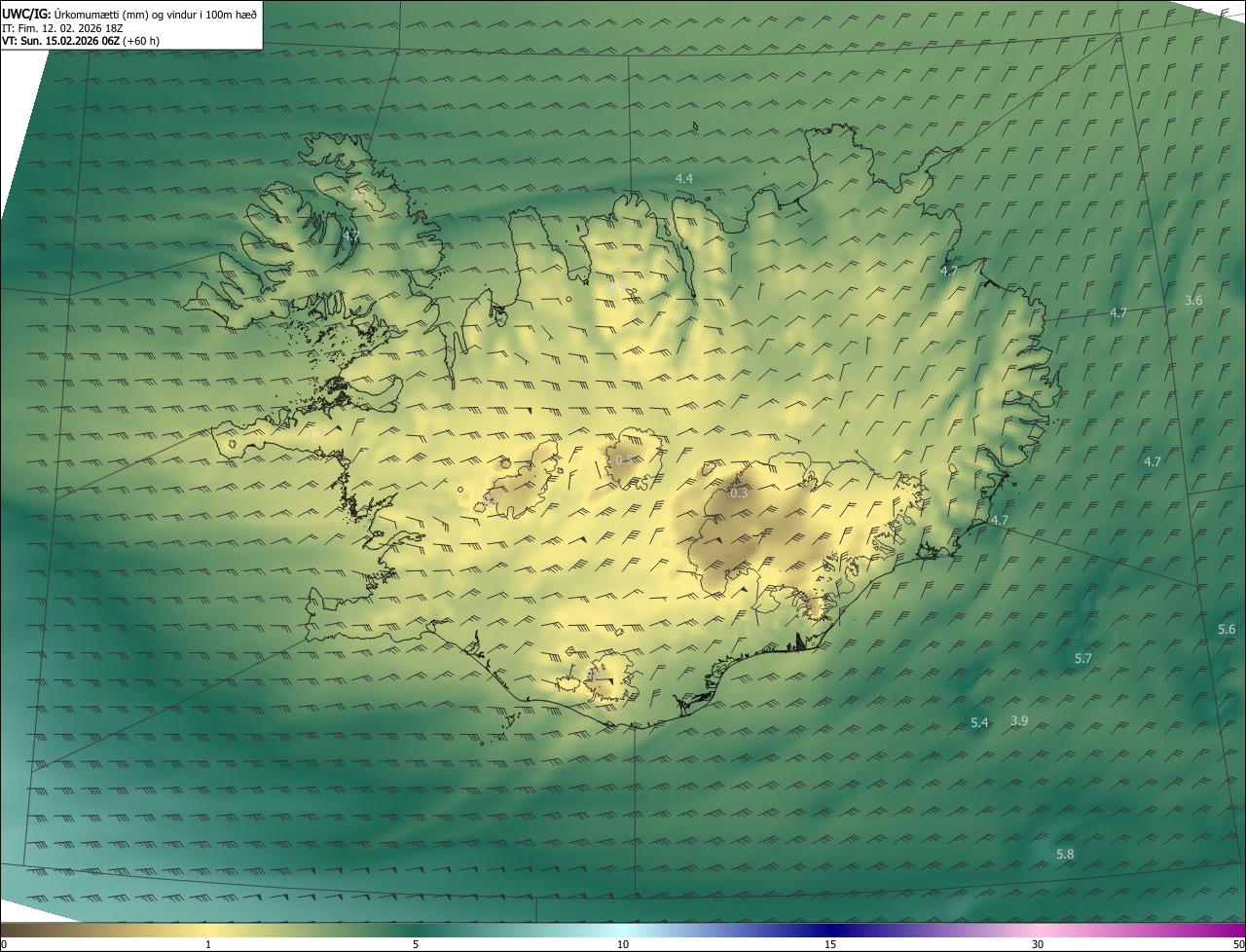Click the "5" tick label on color scale
The image size is (1246, 952).
416,945
